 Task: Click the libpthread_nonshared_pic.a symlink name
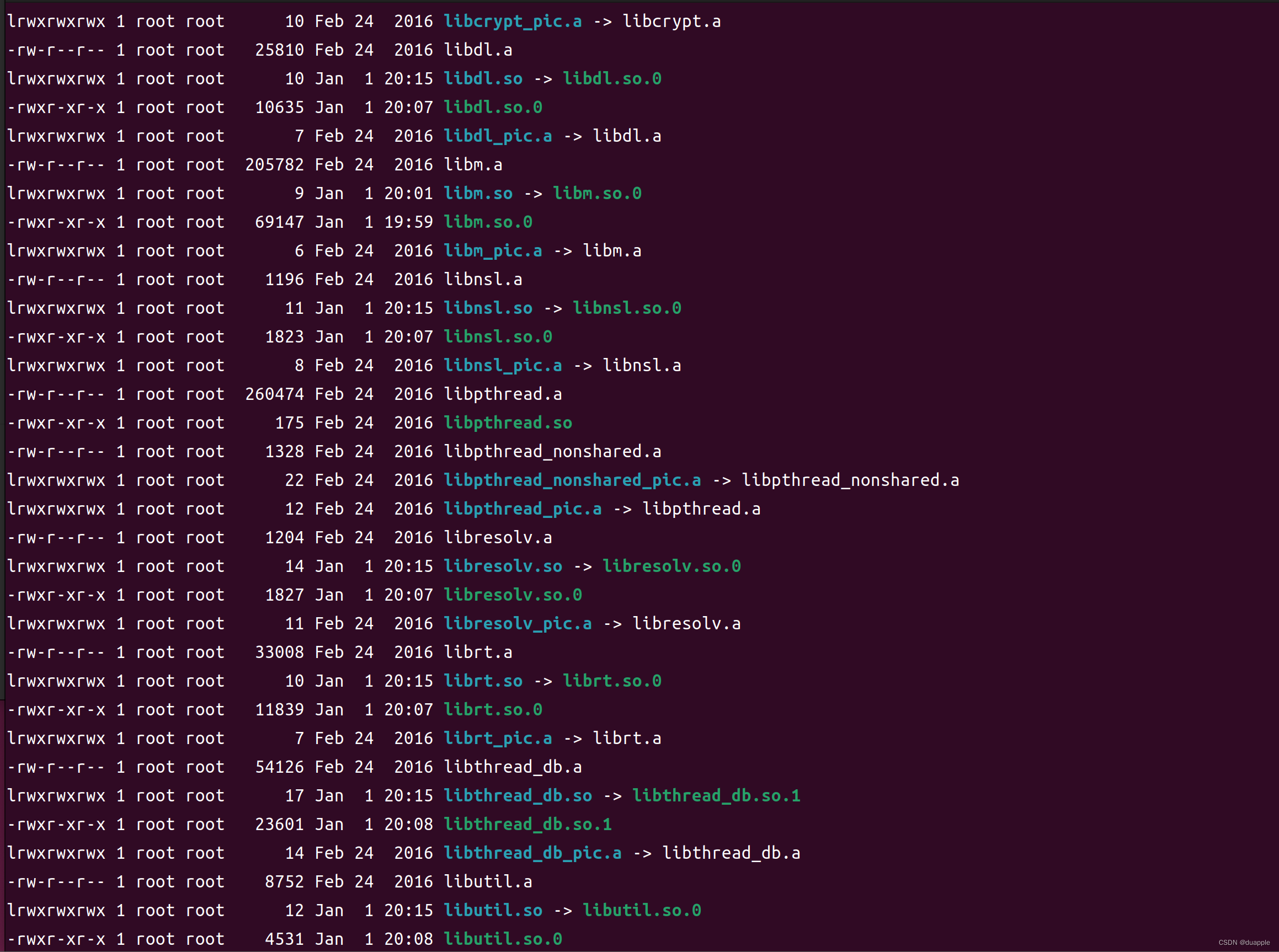[x=572, y=480]
